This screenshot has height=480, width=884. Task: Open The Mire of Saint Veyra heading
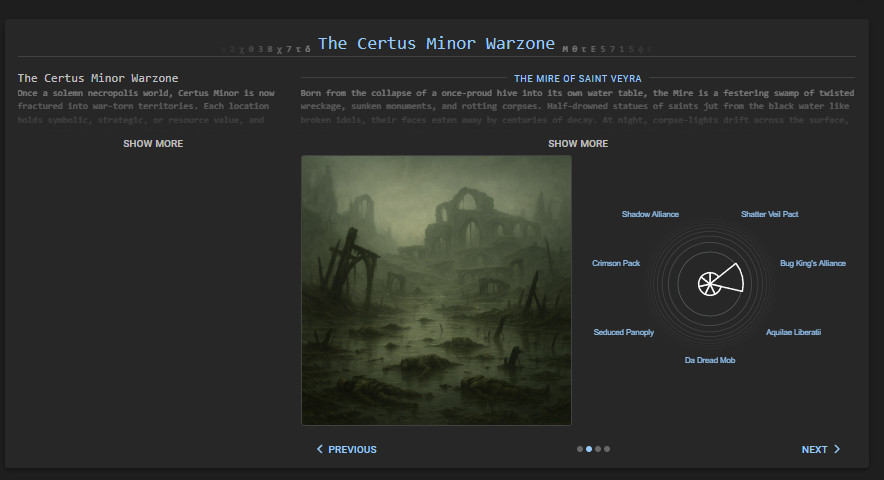pos(578,78)
